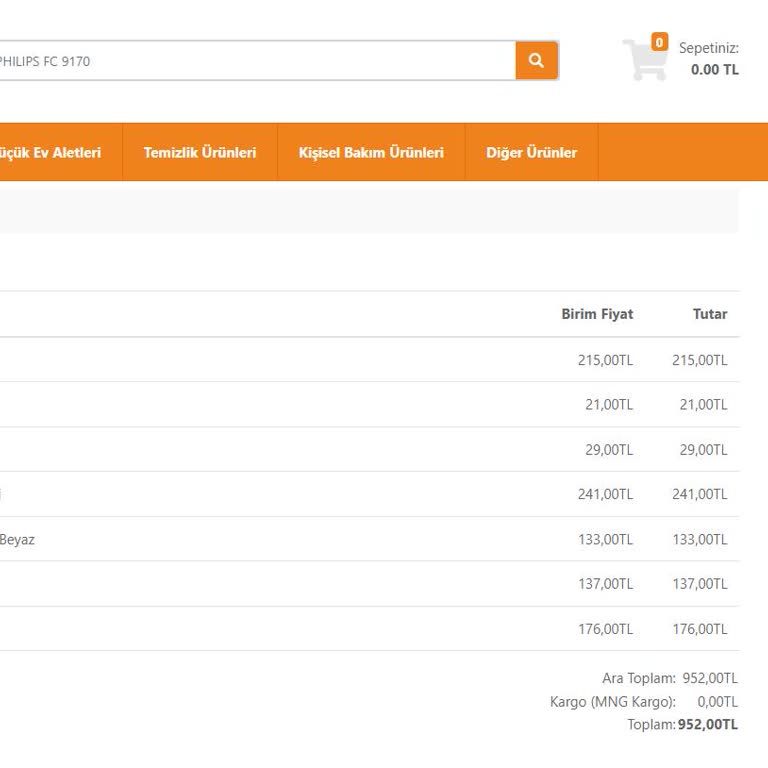Screen dimensions: 768x768
Task: Click the Birim Fiyat column header
Action: tap(597, 314)
